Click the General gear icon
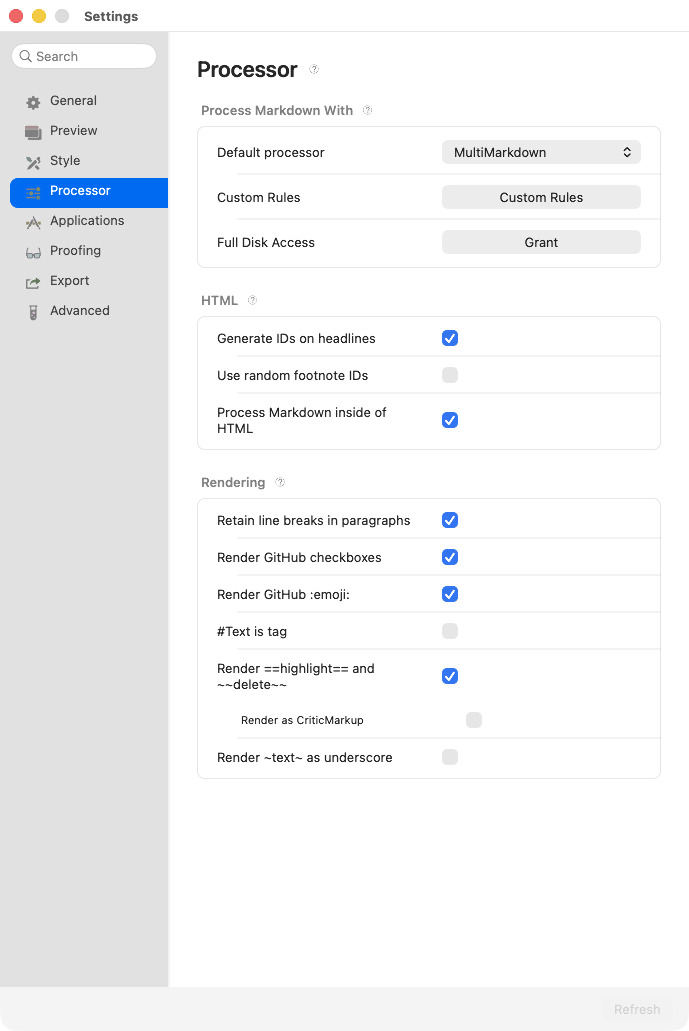This screenshot has width=689, height=1031. click(x=33, y=102)
